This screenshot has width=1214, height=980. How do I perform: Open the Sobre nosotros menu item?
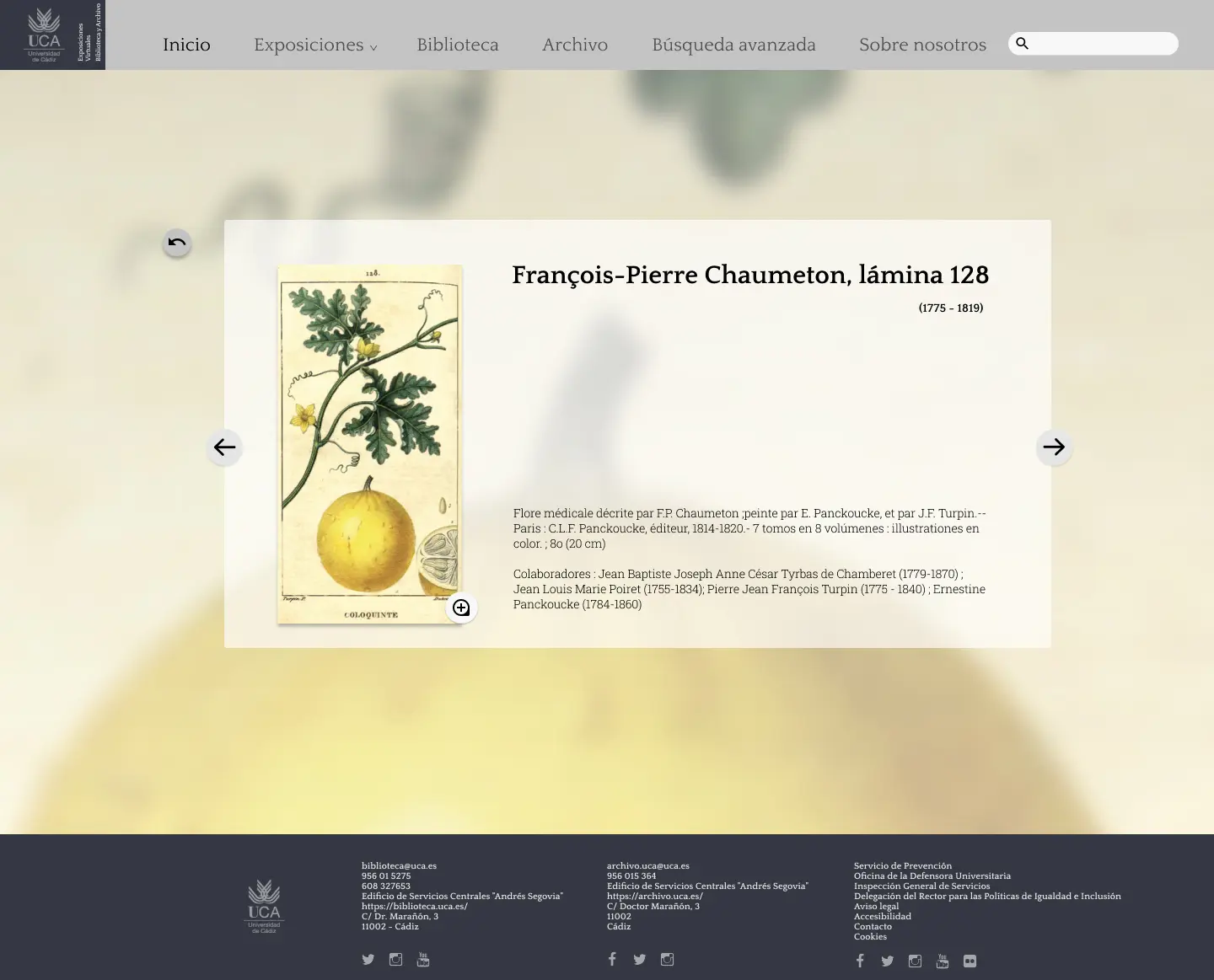922,45
